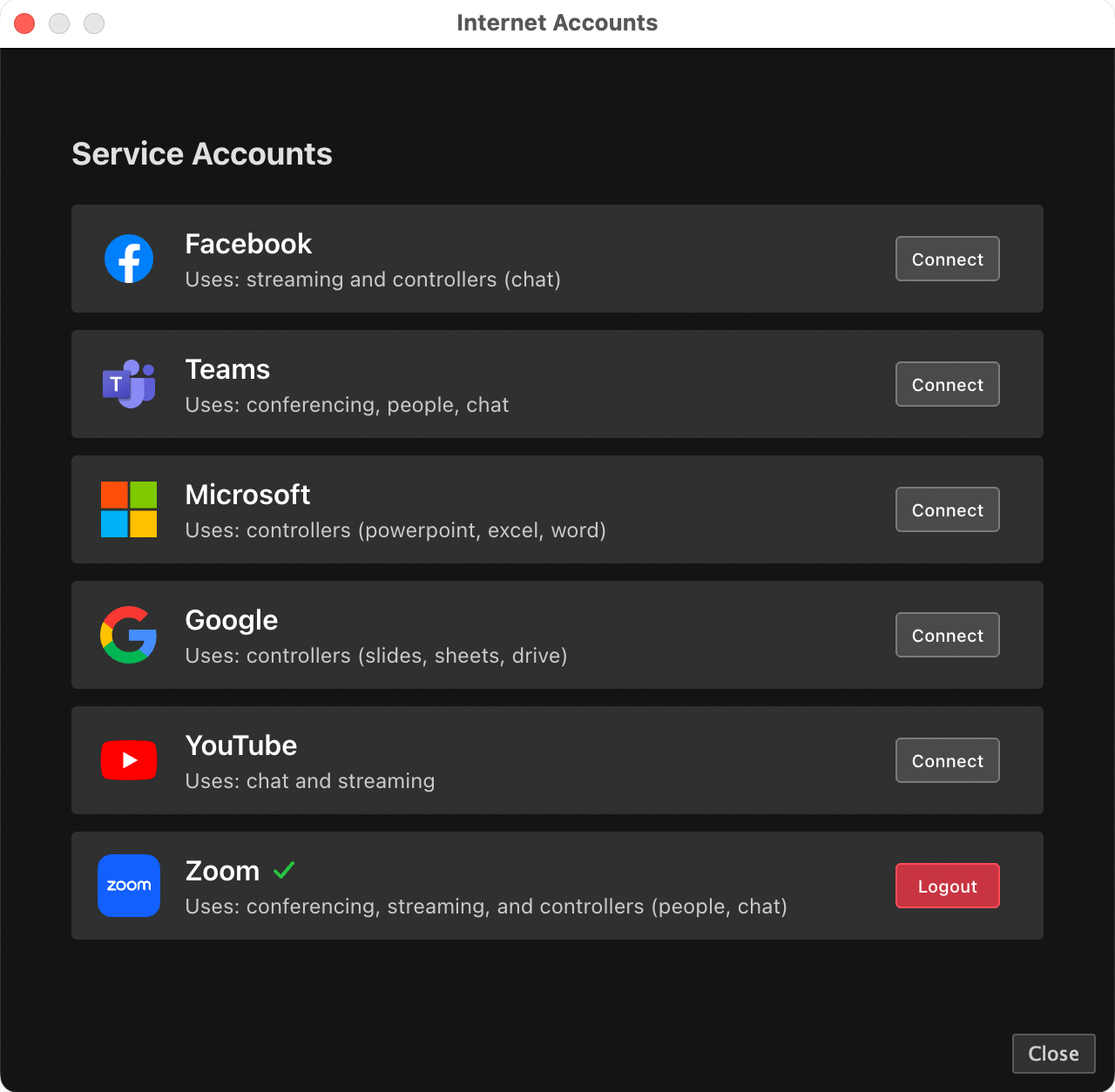Minimize the window using the title bar button
The image size is (1115, 1092).
[59, 24]
